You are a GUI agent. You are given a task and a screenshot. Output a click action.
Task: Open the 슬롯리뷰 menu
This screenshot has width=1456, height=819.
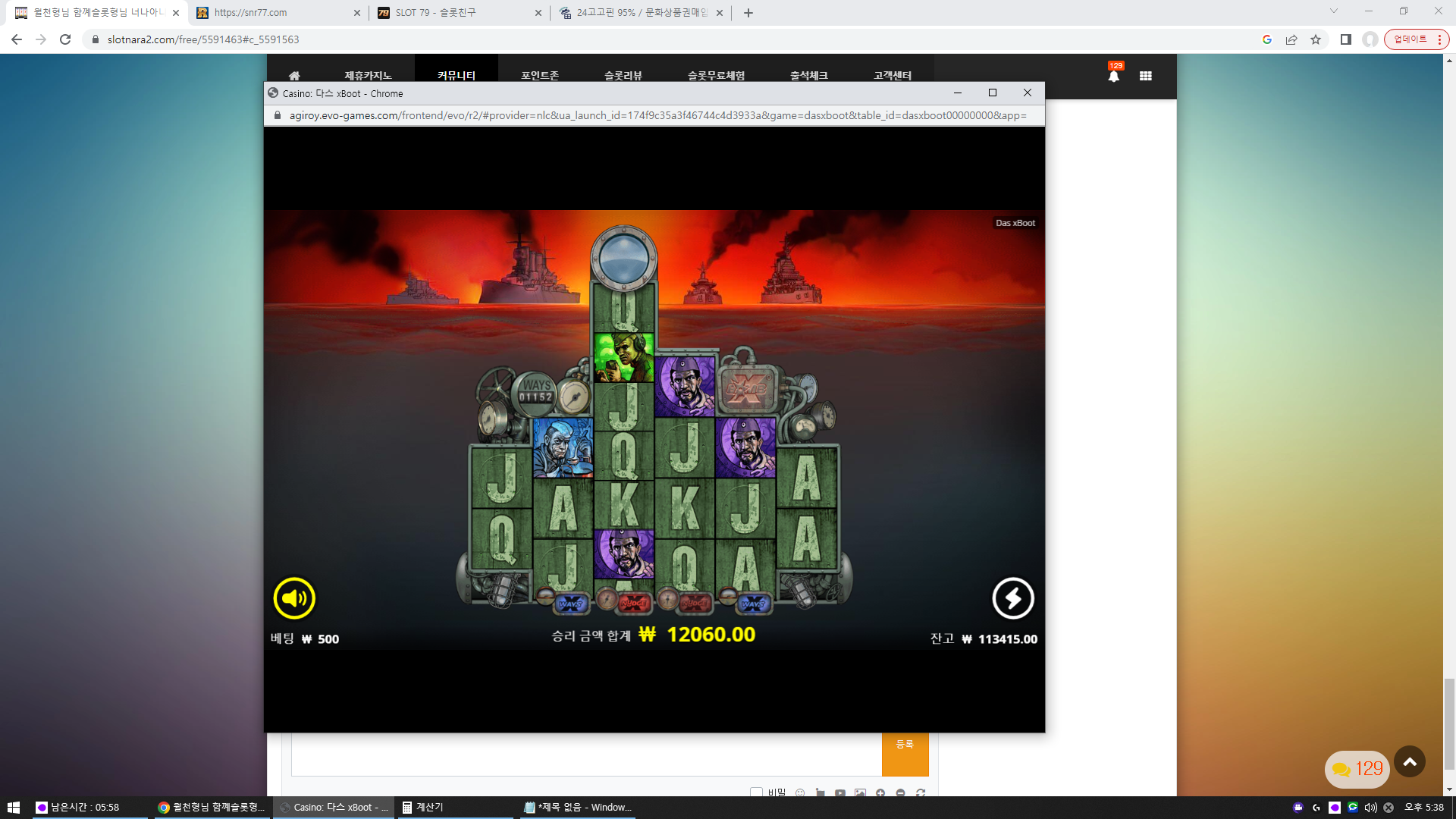click(x=623, y=76)
